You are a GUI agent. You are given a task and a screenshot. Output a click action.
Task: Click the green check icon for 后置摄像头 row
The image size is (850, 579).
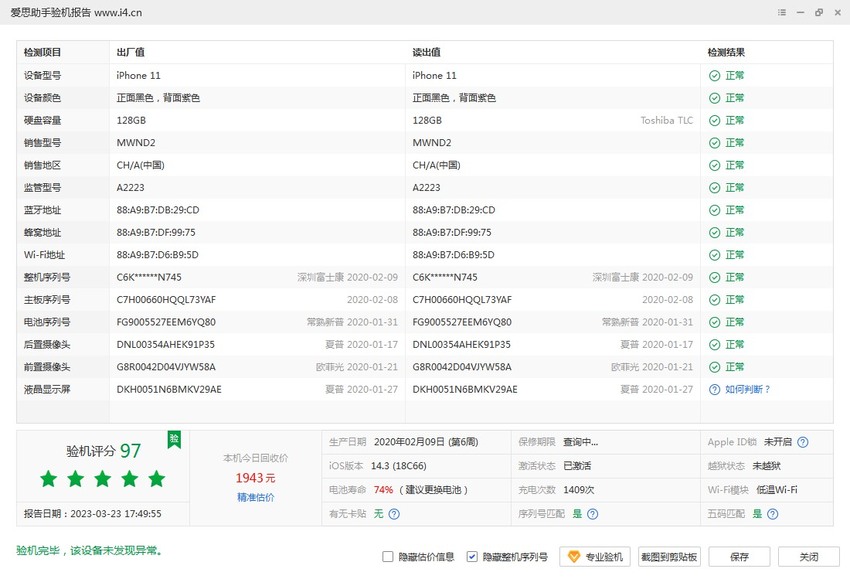coord(714,345)
